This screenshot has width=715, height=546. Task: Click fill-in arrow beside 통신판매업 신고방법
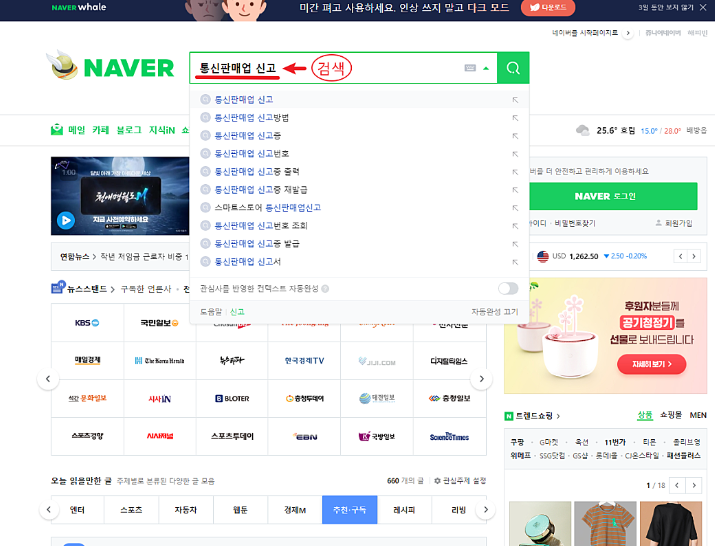click(515, 118)
